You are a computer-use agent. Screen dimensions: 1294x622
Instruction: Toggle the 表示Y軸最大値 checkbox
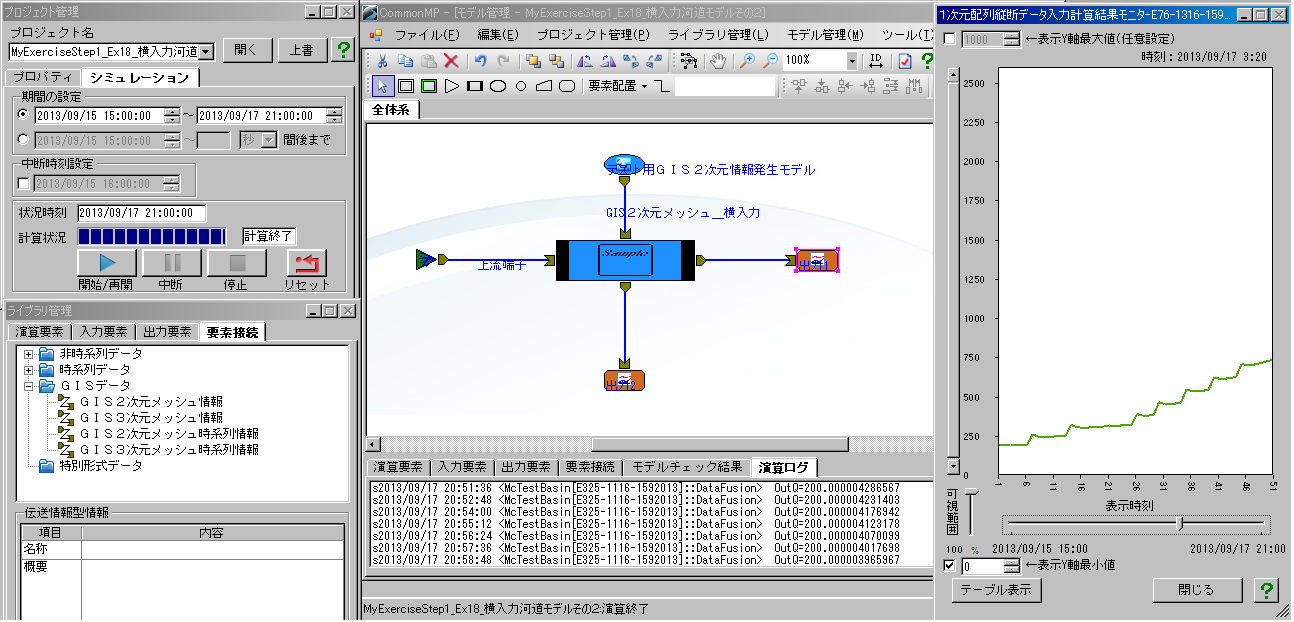click(950, 39)
